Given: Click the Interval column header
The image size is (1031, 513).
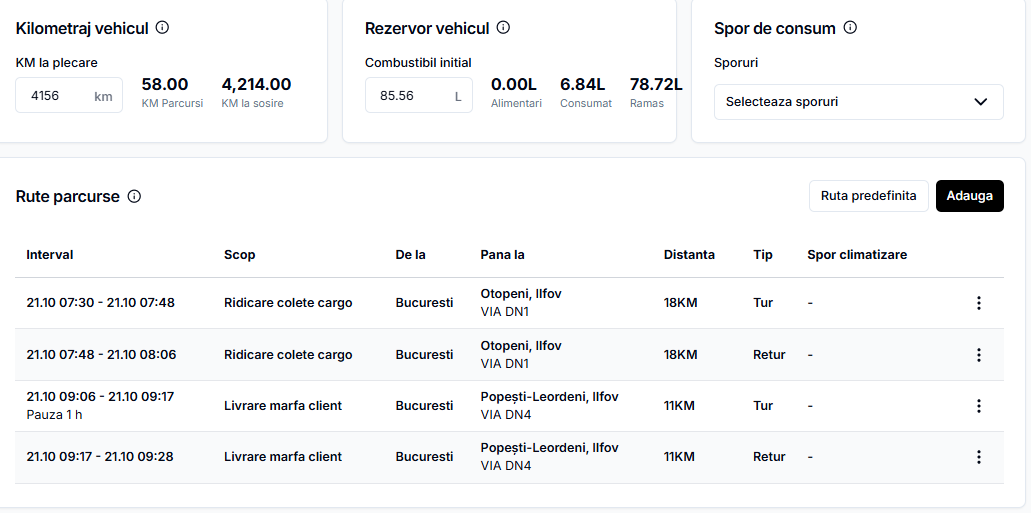Looking at the screenshot, I should pyautogui.click(x=50, y=255).
